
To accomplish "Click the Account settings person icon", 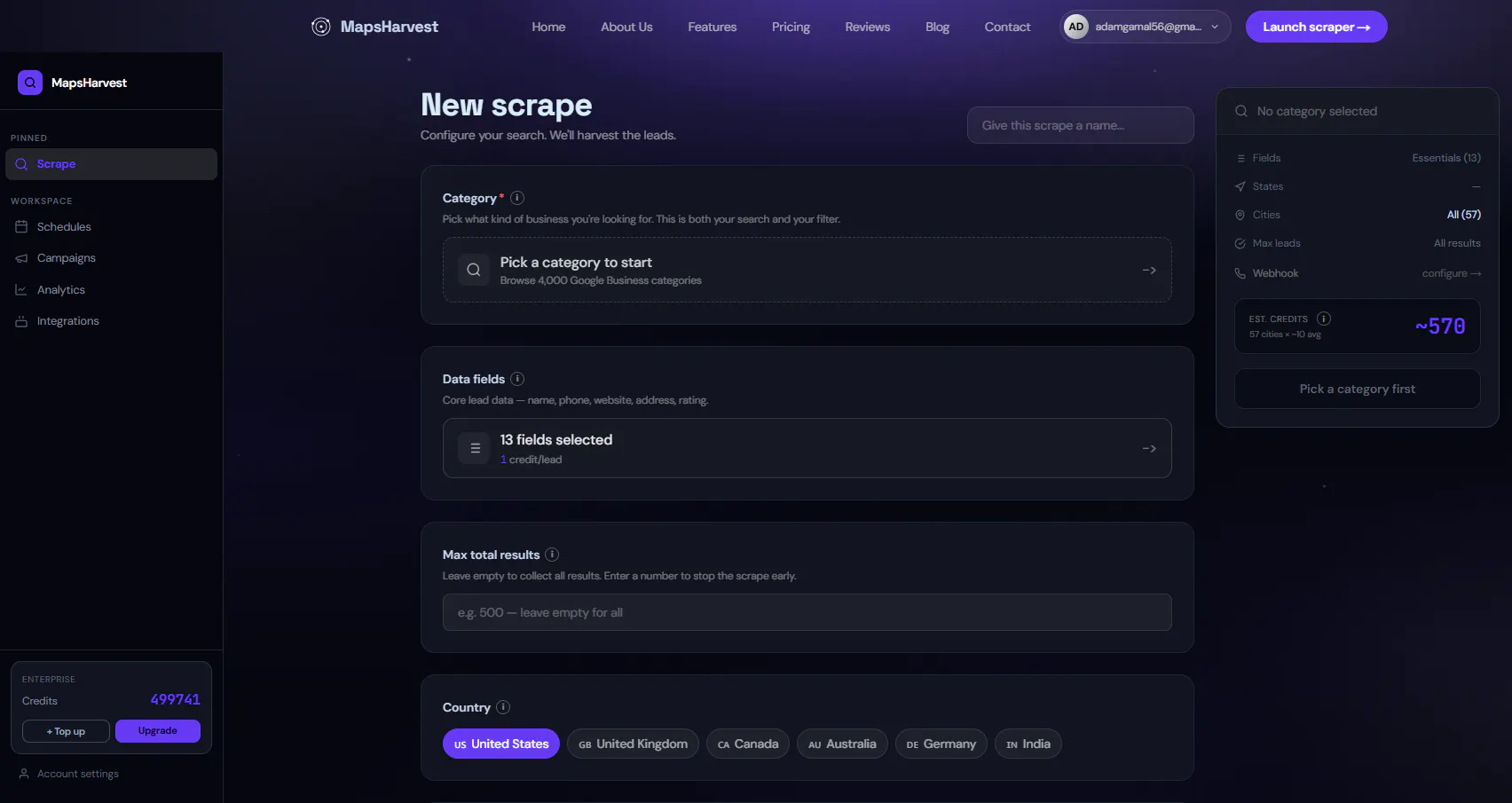I will pos(24,774).
